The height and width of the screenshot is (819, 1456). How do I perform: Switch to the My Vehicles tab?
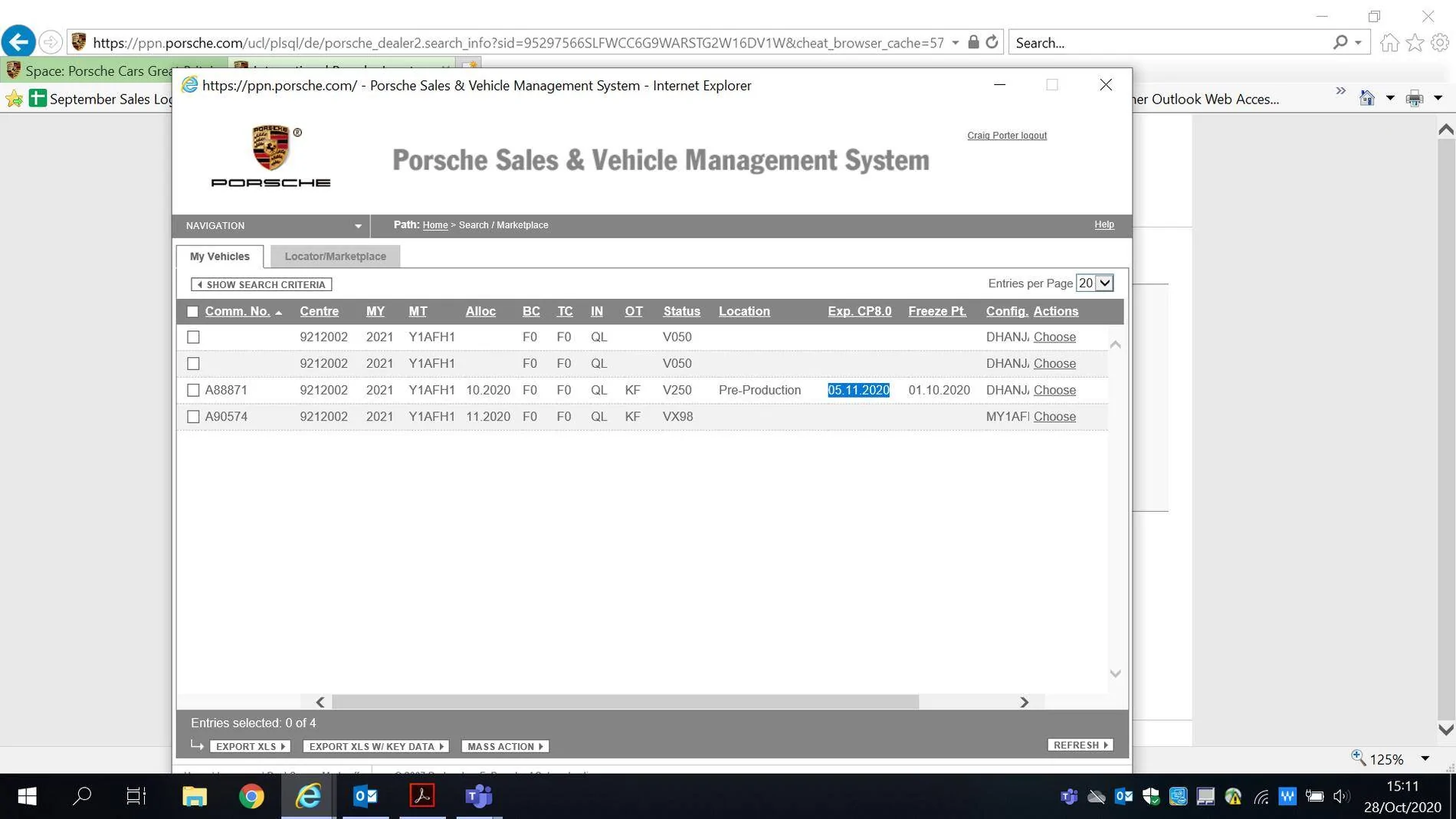[x=220, y=257]
